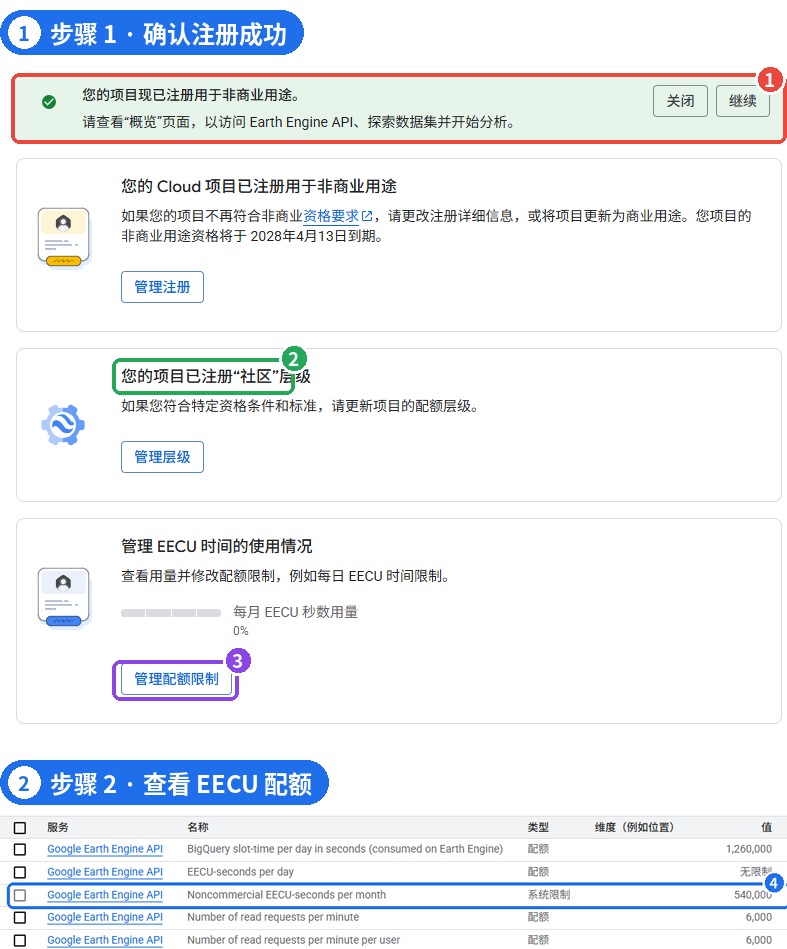Check the read requests per minute per user checkbox
Screen dimensions: 787x949
pos(20,941)
